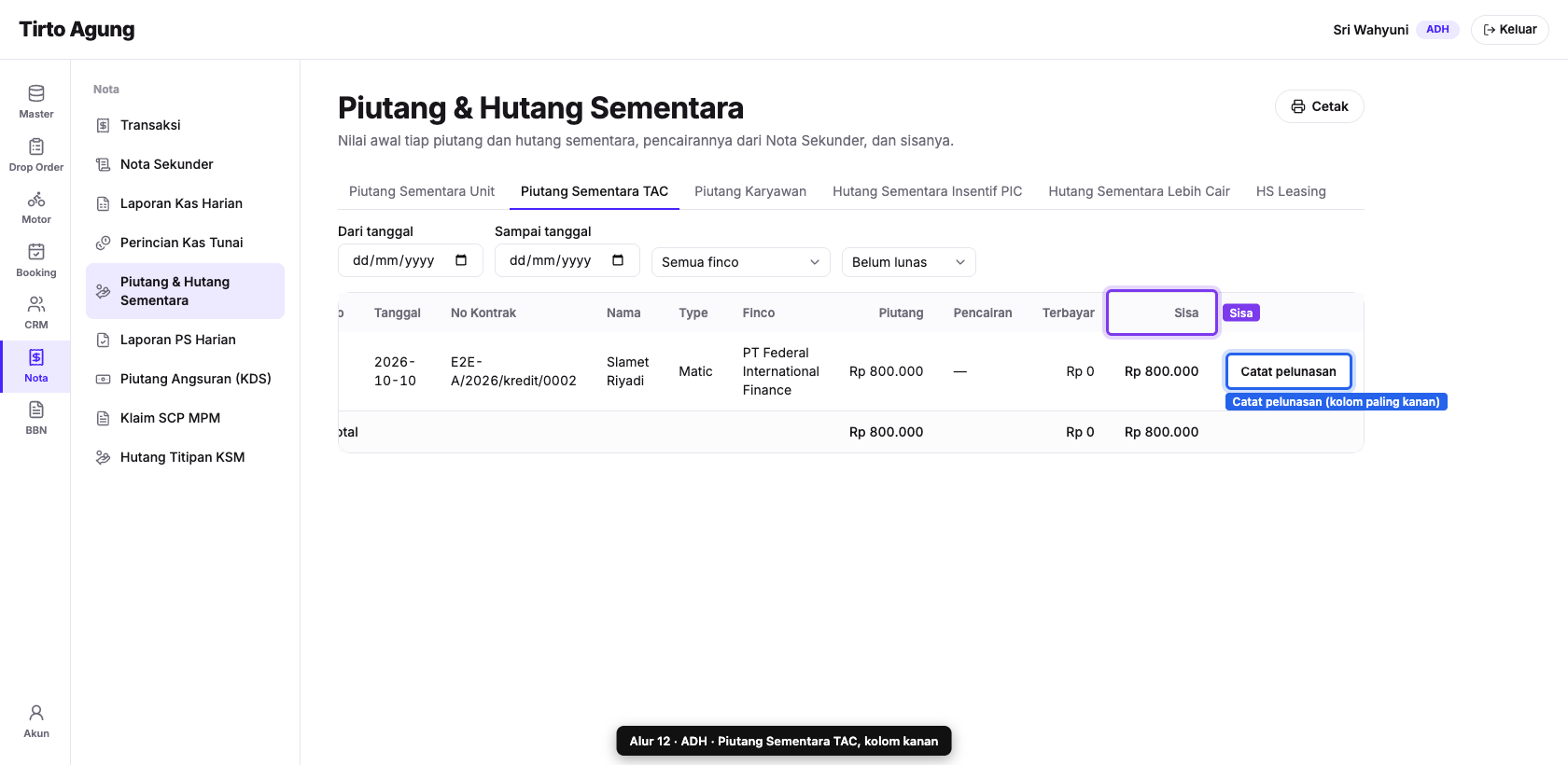The width and height of the screenshot is (1568, 765).
Task: Switch to the Piutang Karyawan tab
Action: pos(750,191)
